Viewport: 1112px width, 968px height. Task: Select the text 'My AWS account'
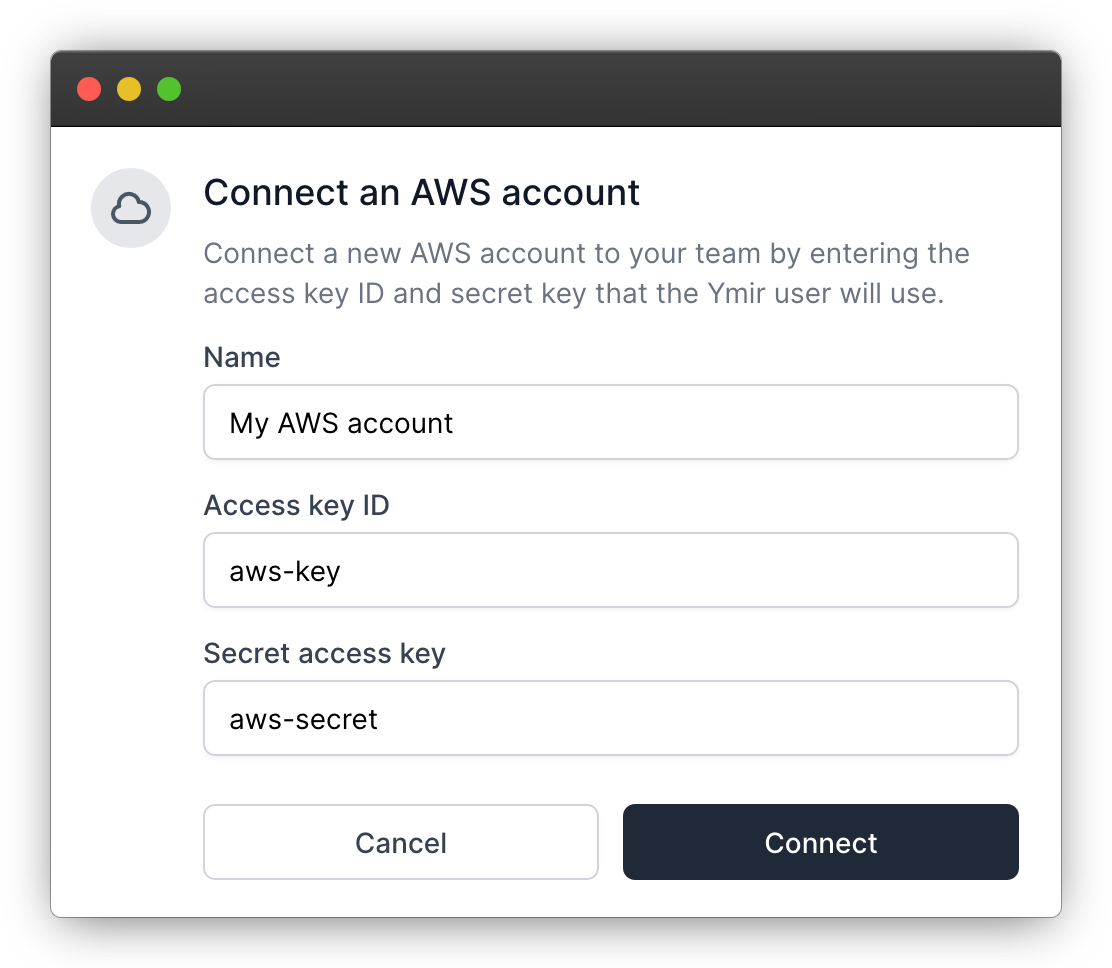pyautogui.click(x=341, y=423)
